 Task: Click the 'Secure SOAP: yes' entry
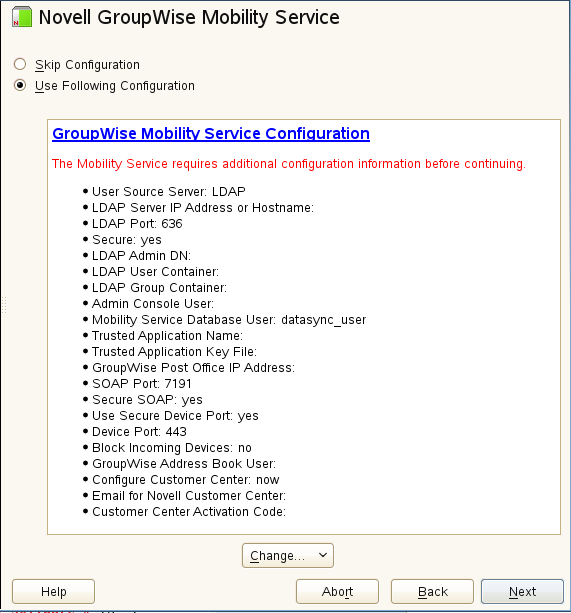click(x=147, y=400)
